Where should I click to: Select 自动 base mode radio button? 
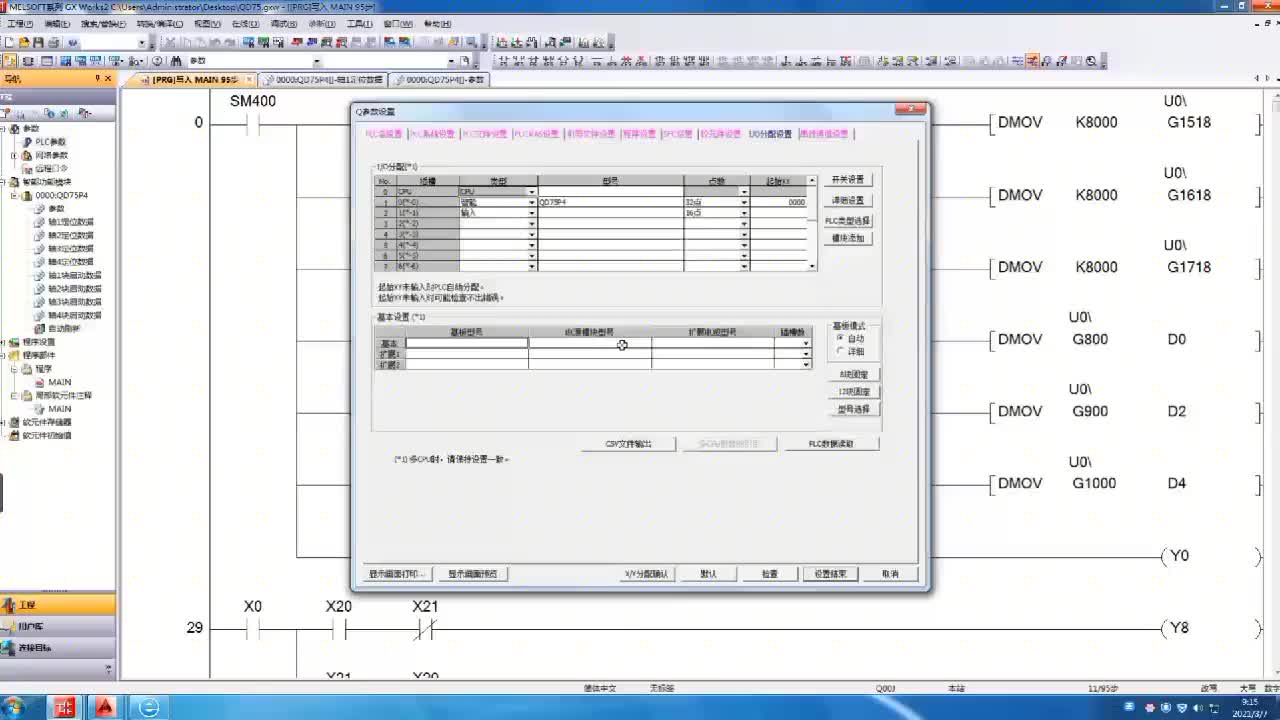(x=840, y=338)
